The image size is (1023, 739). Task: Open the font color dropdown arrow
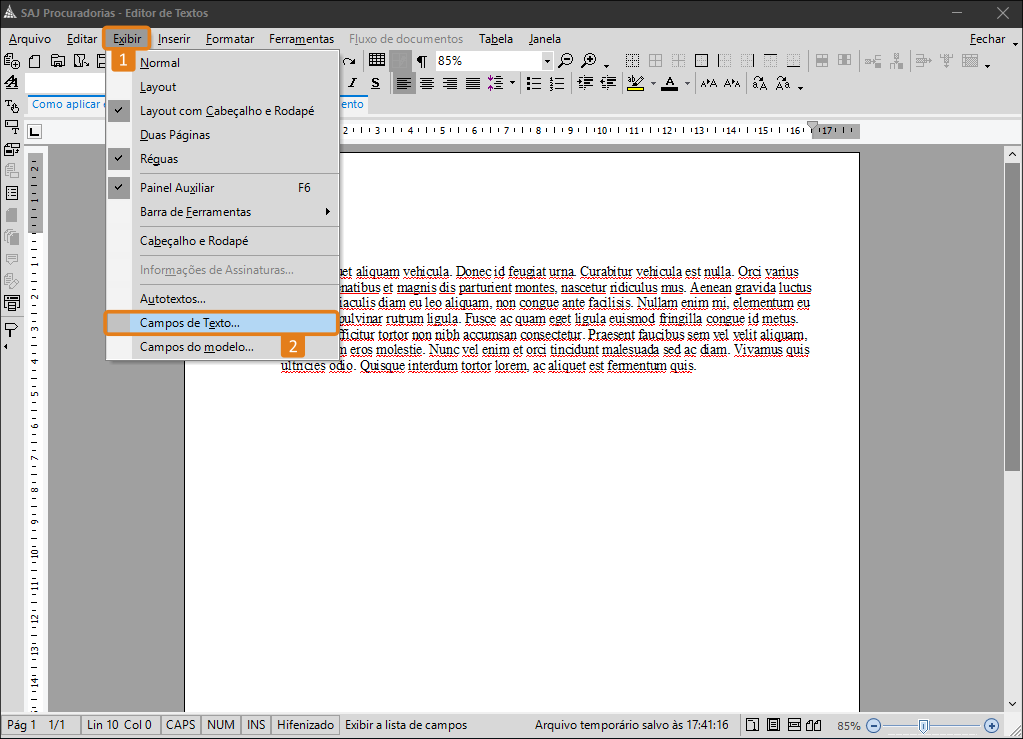[x=687, y=84]
